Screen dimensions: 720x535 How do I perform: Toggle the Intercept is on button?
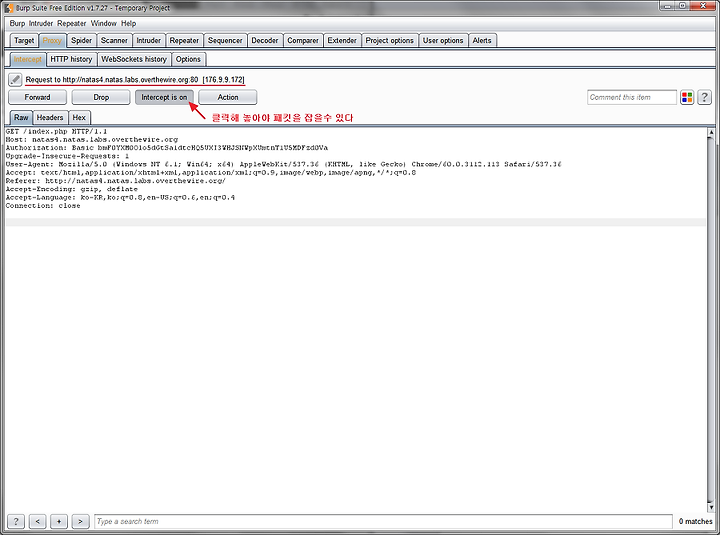[x=164, y=97]
